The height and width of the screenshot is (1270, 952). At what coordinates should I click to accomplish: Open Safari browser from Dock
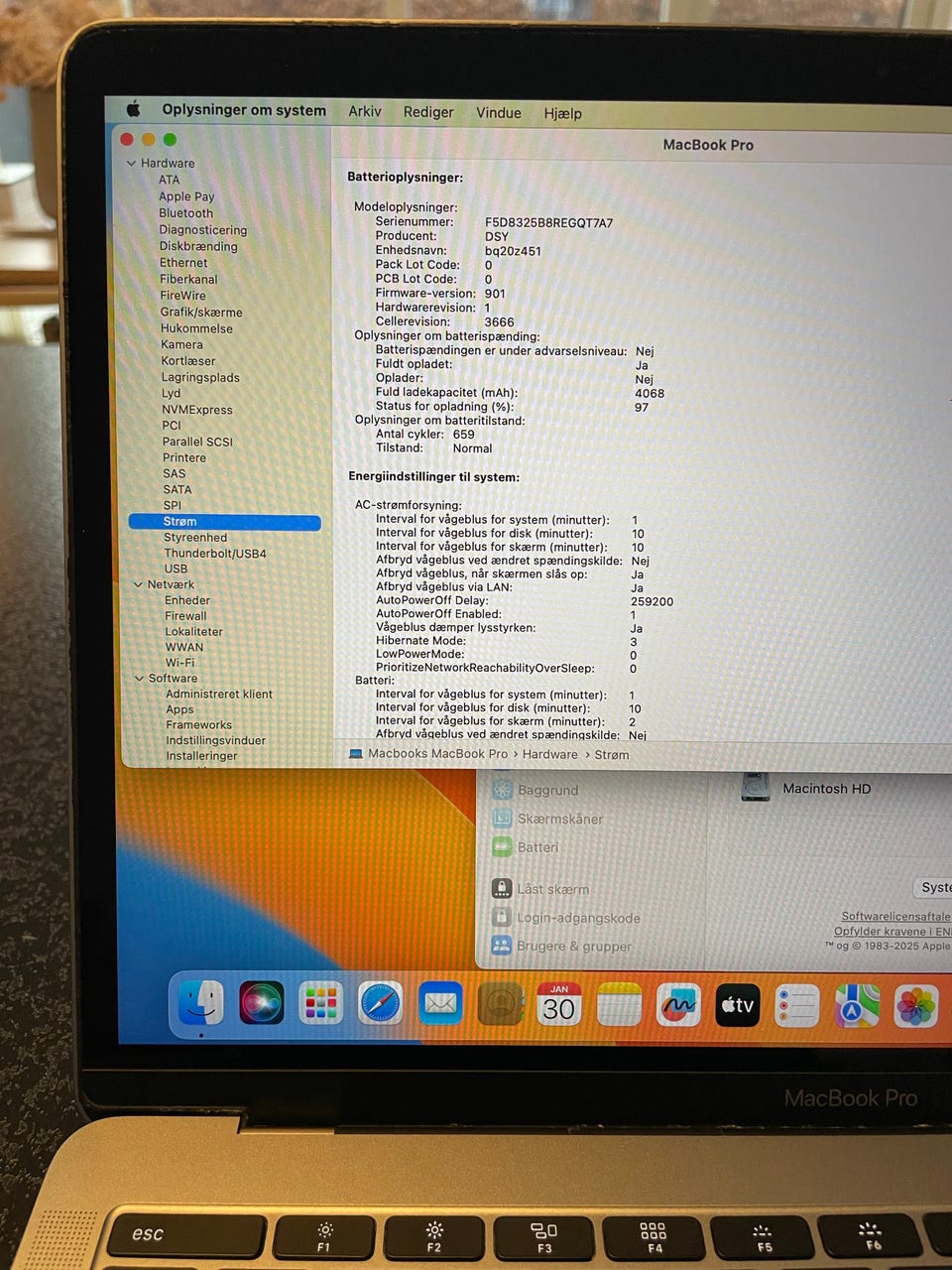pyautogui.click(x=381, y=1004)
